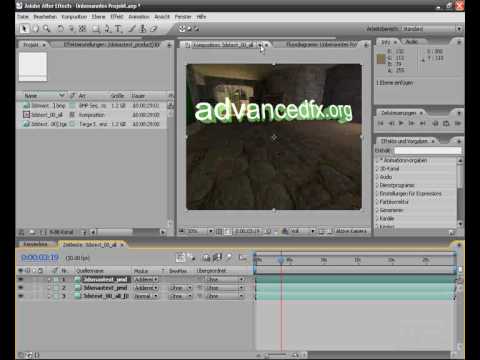Viewport: 480px width, 360px height.
Task: Toggle the grid and guides button in viewer
Action: tap(219, 231)
